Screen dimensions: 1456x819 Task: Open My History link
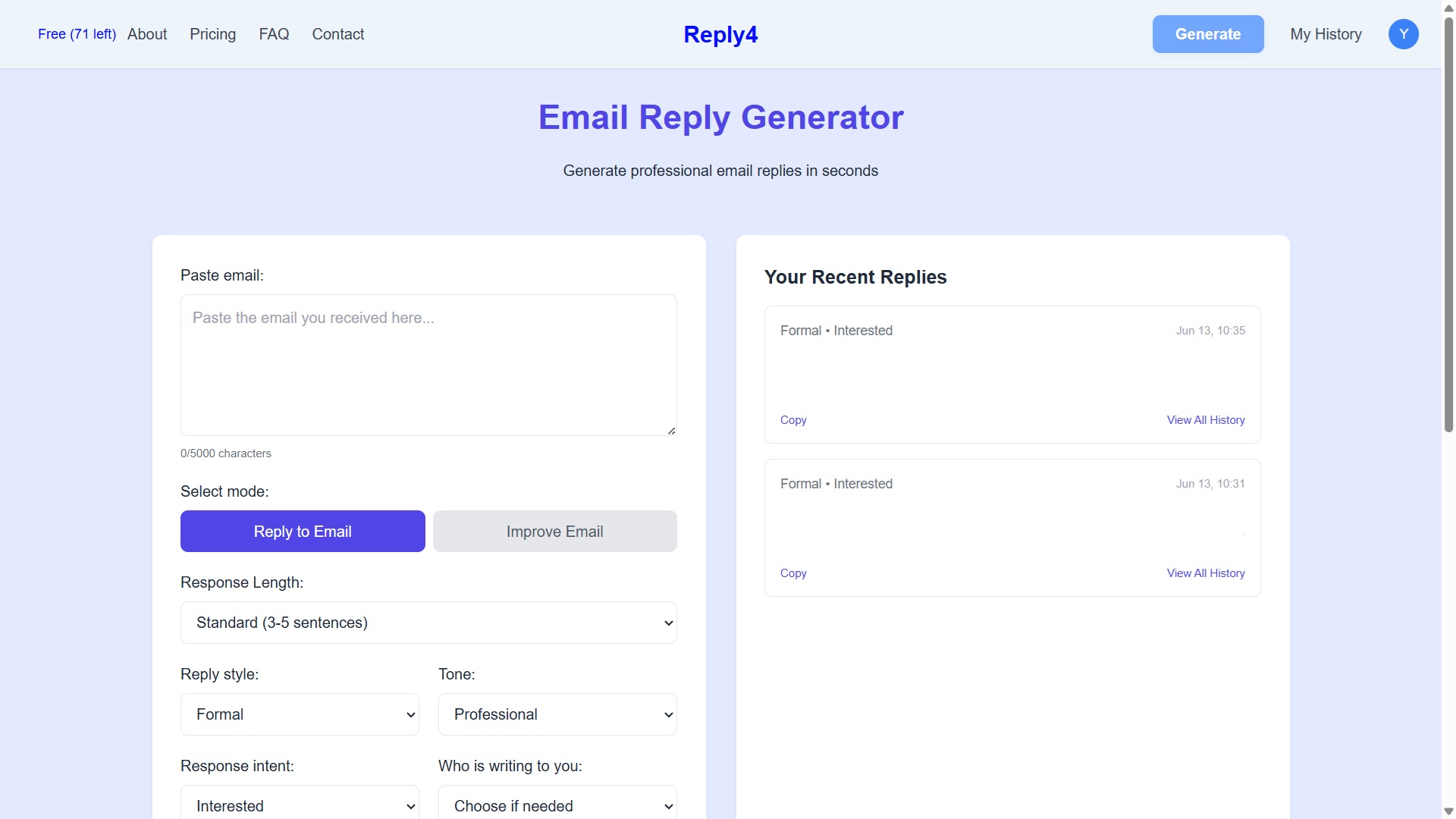[x=1326, y=34]
